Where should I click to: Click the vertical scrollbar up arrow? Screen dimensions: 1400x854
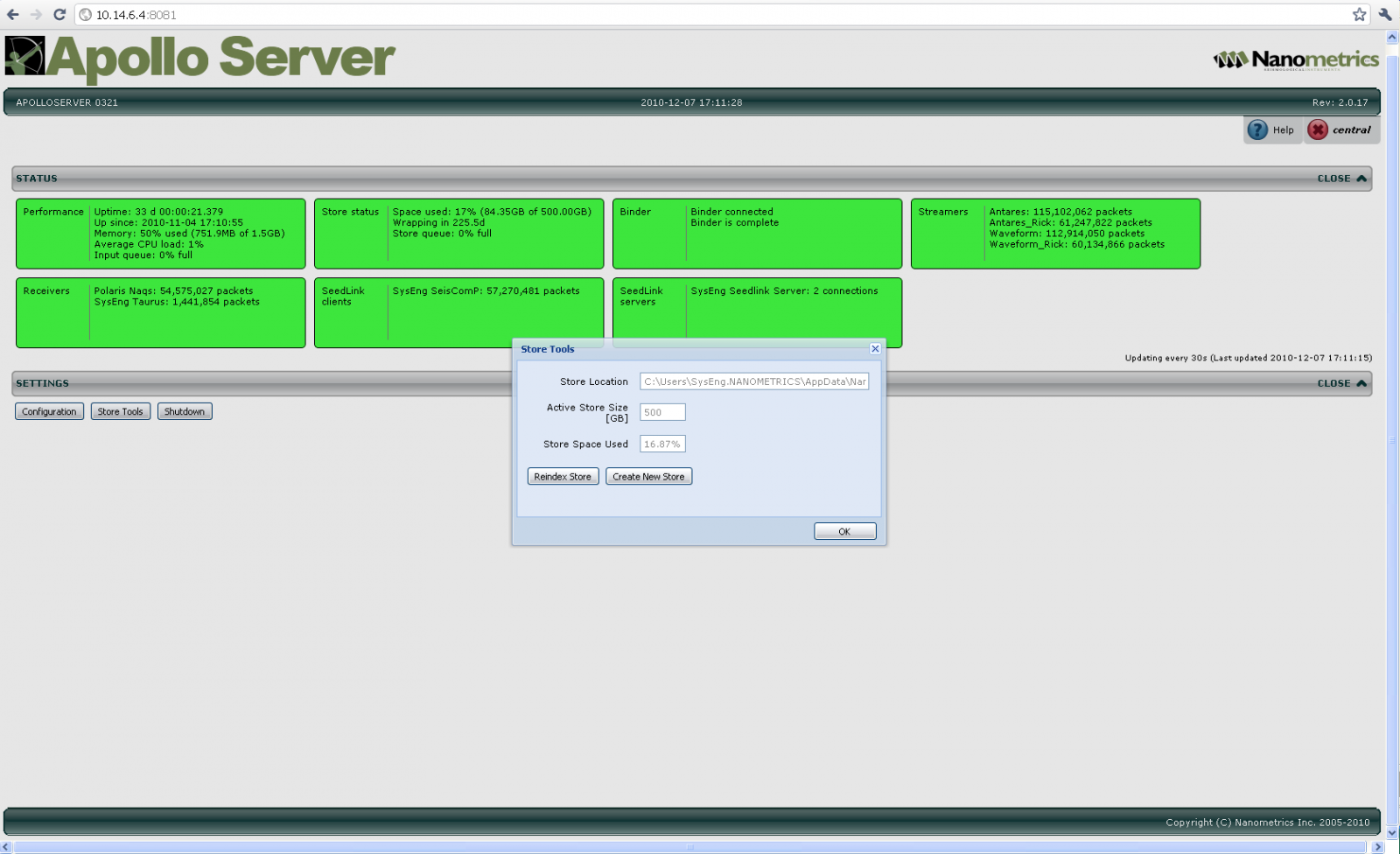pos(1392,38)
